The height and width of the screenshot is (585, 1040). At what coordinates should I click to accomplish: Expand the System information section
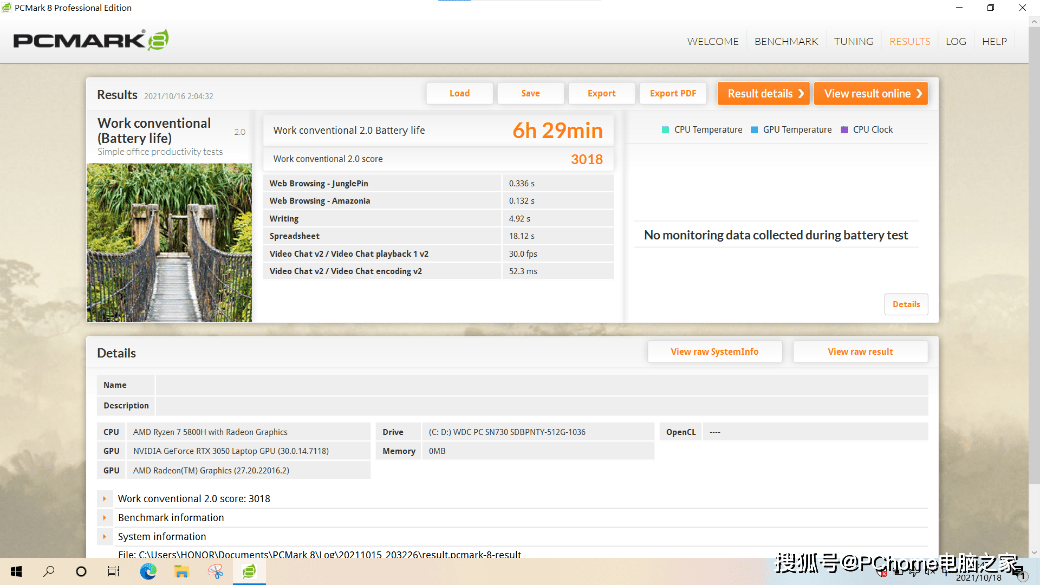104,536
